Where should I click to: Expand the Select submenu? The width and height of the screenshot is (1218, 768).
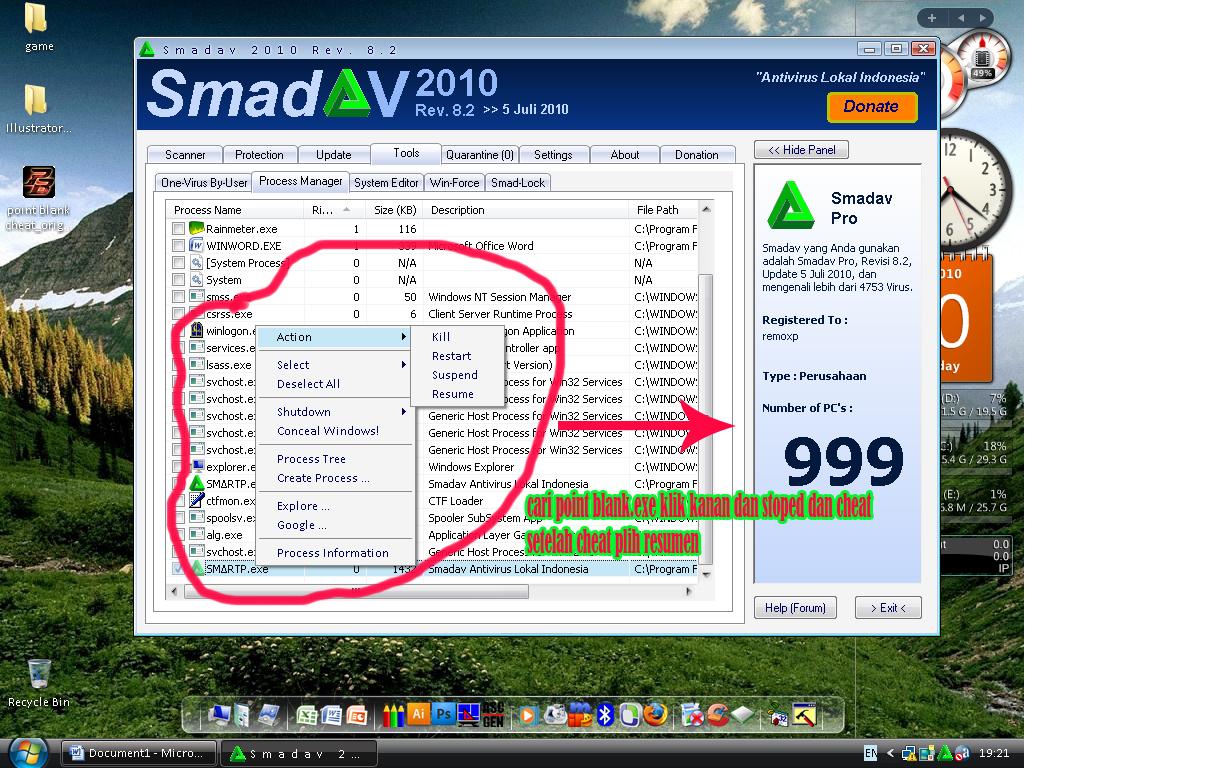(x=335, y=365)
